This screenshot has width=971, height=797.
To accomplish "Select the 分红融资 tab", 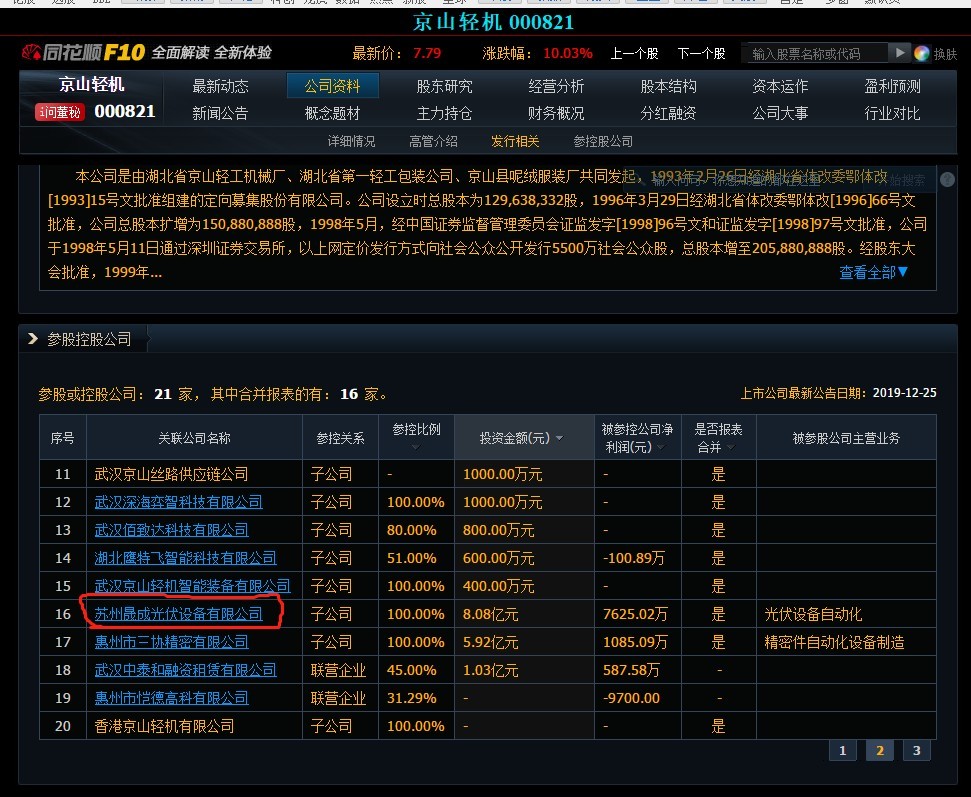I will [x=667, y=113].
